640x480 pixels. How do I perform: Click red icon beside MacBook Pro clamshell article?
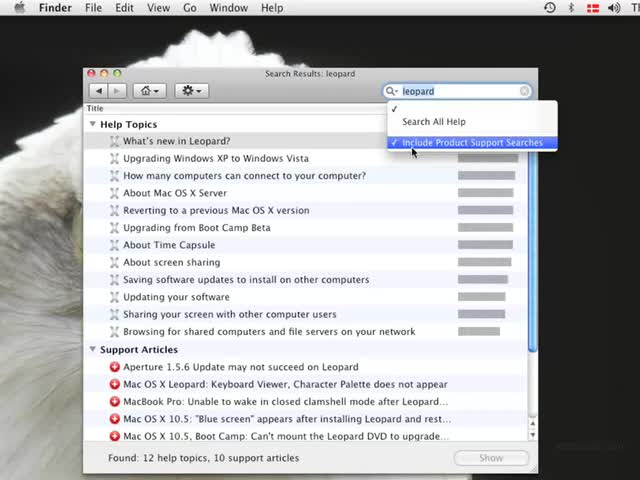(x=115, y=402)
